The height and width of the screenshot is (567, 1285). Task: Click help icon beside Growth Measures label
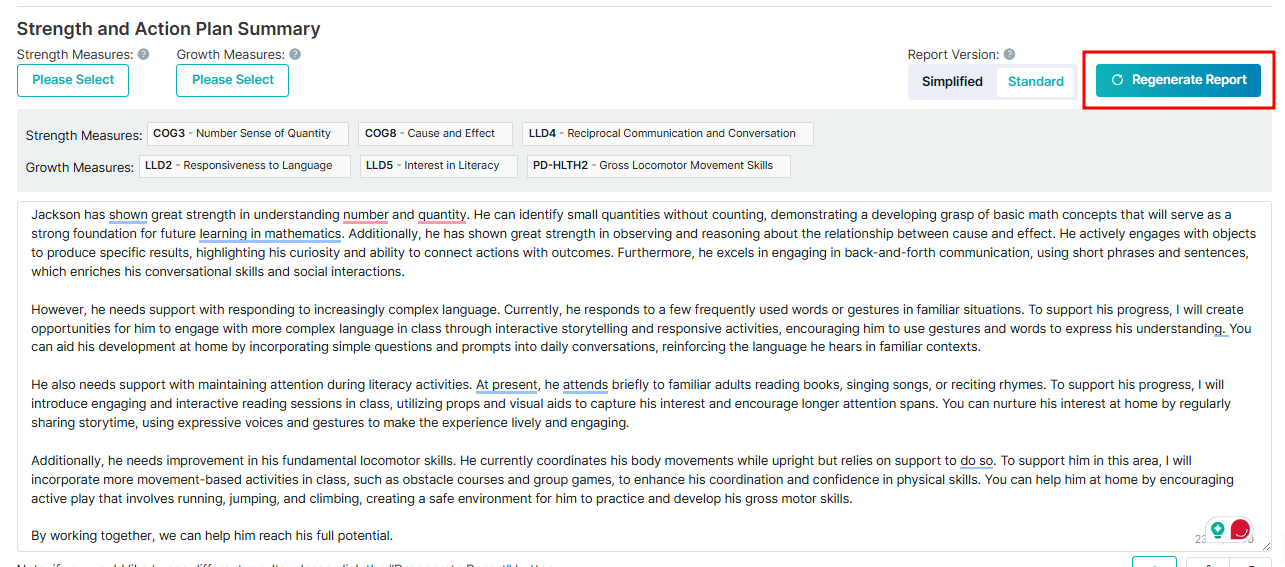pos(295,55)
